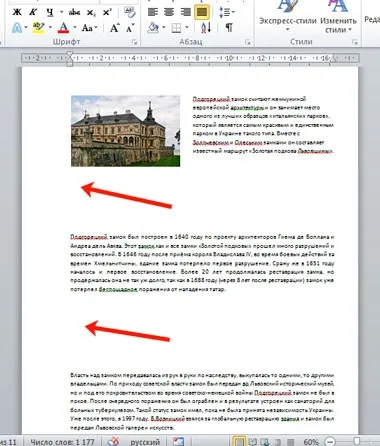Toggle underline formatting (Ч)

[50, 12]
